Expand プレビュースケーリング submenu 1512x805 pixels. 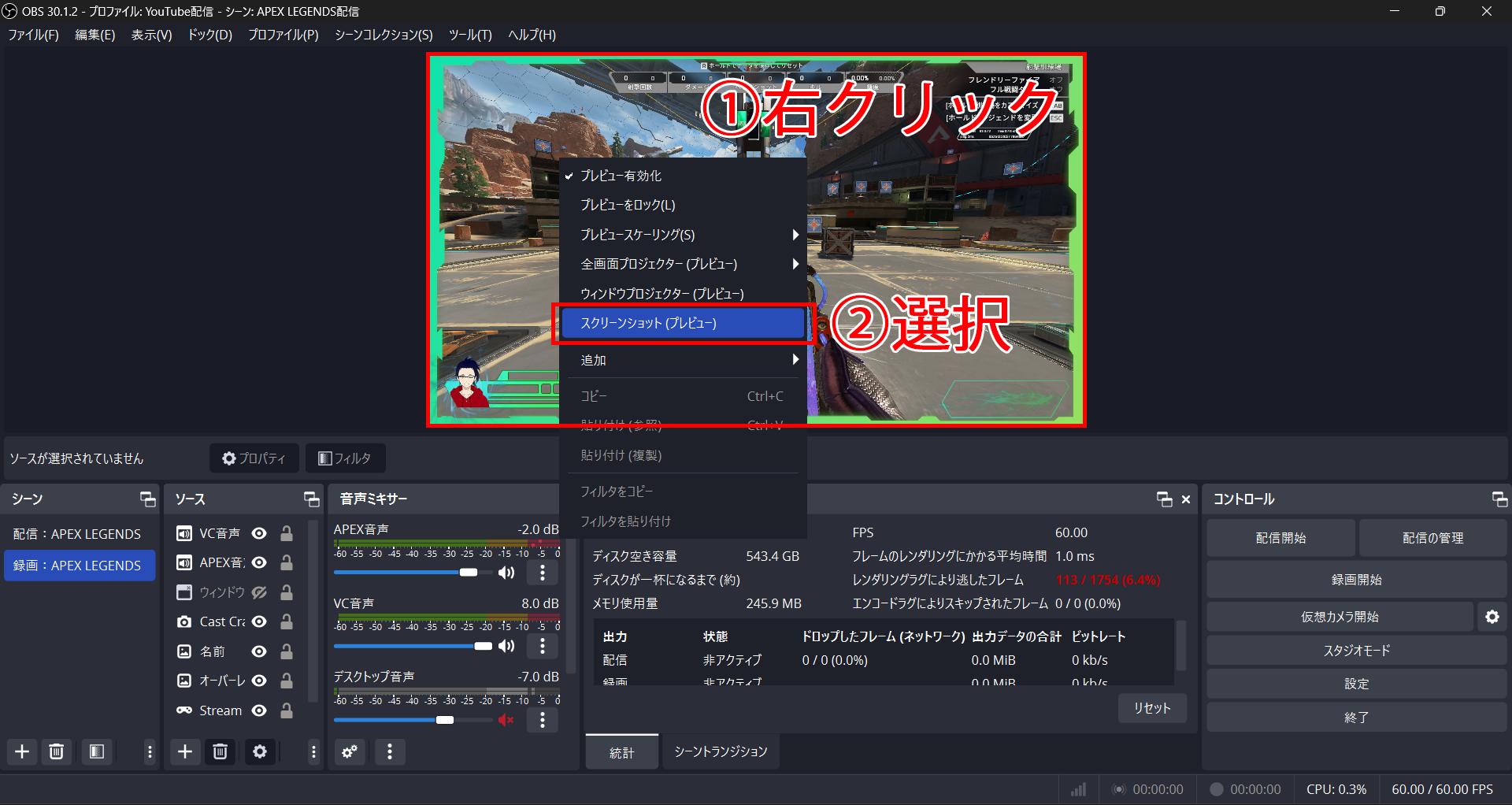point(683,235)
